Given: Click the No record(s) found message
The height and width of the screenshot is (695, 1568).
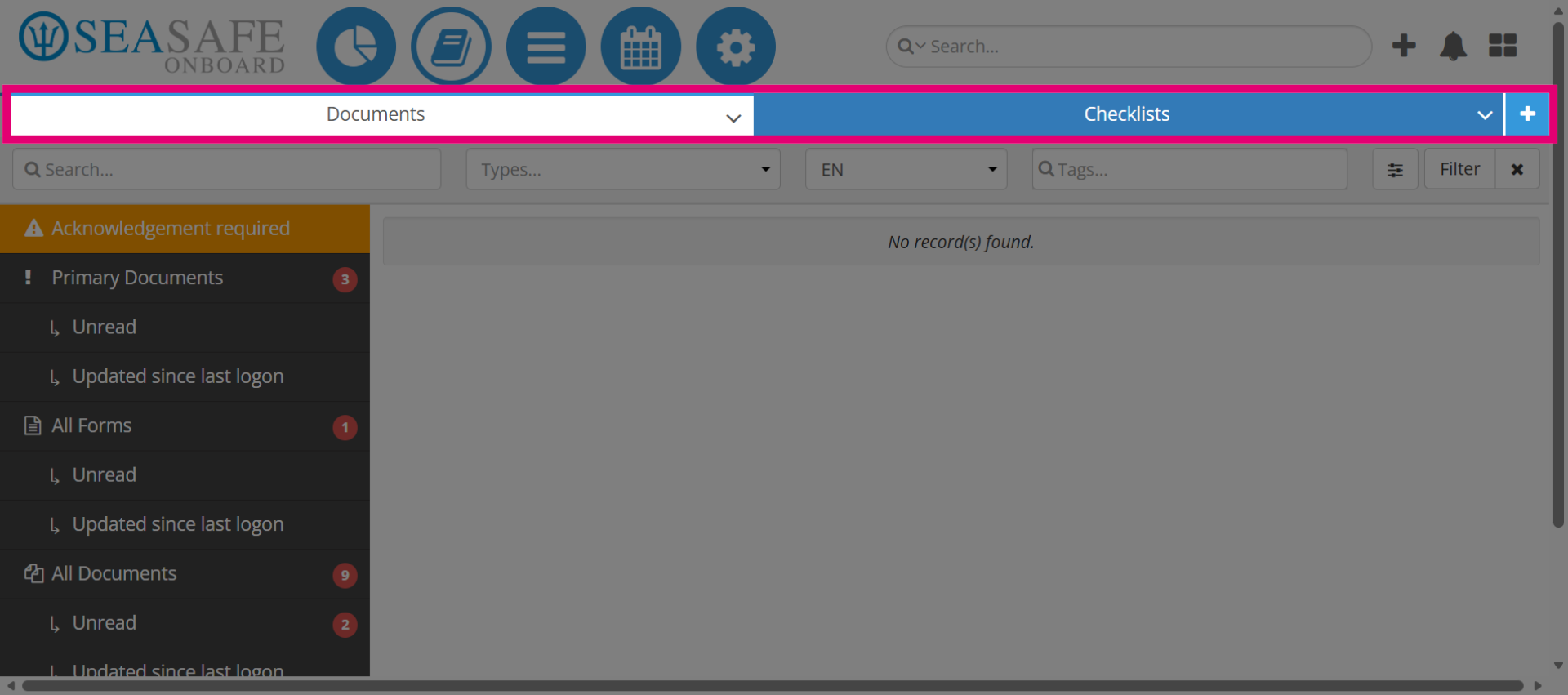Looking at the screenshot, I should (961, 242).
